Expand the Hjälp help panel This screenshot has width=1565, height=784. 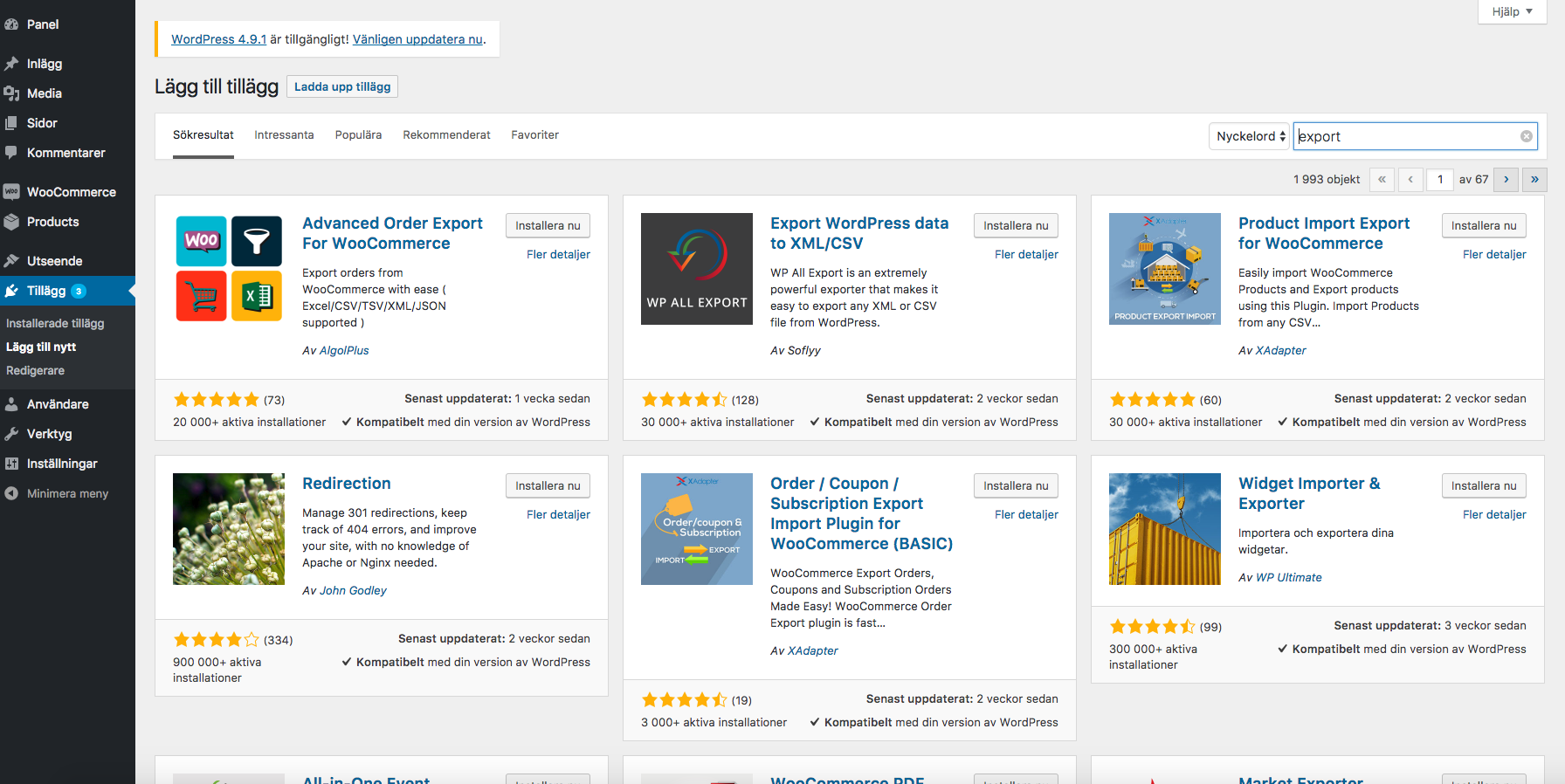click(x=1513, y=11)
